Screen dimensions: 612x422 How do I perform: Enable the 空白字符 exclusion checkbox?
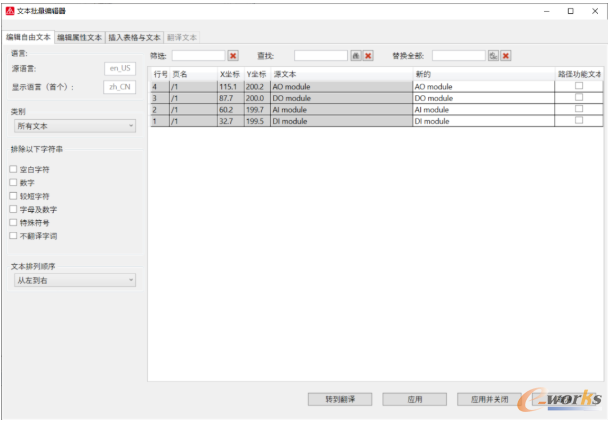click(13, 169)
